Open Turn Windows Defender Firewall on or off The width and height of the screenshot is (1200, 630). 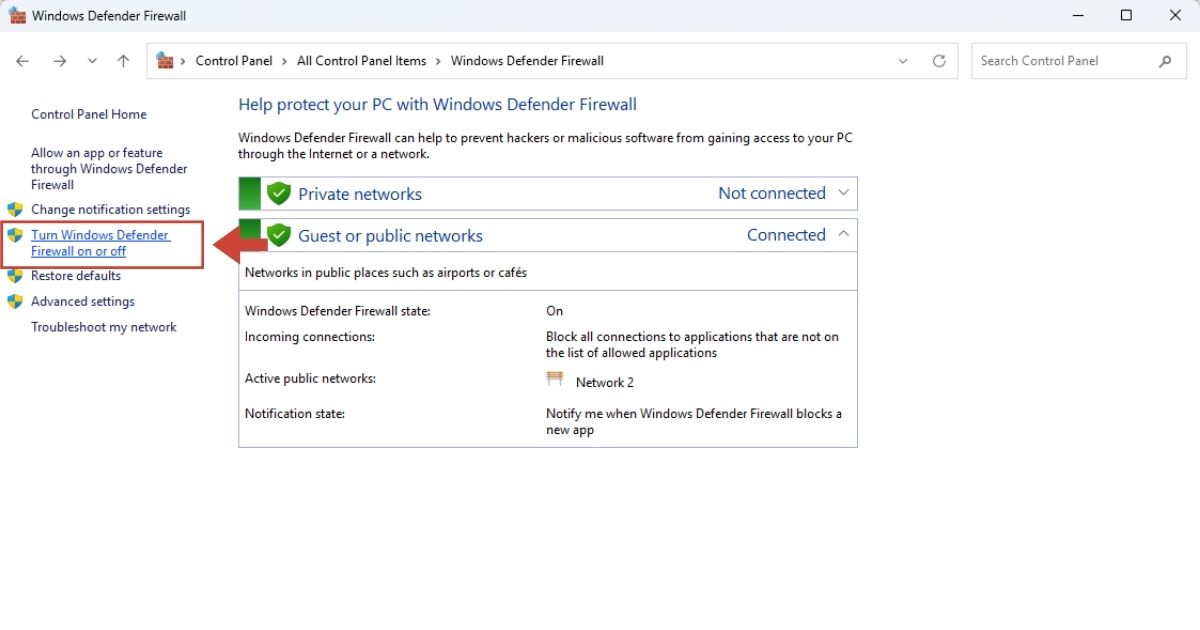click(100, 243)
